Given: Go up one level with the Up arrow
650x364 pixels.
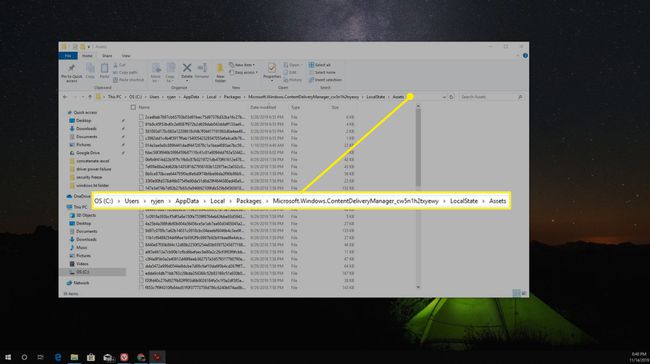Looking at the screenshot, I should (90, 97).
